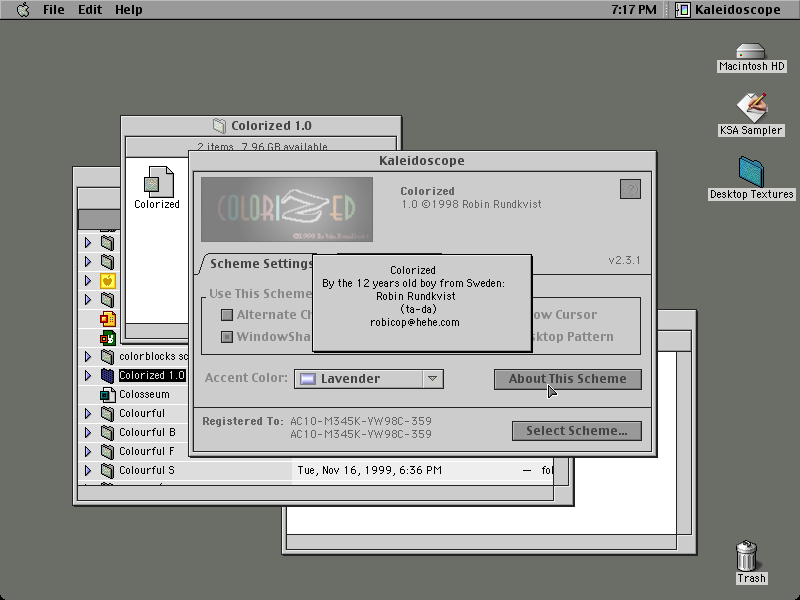Click the Colorized banner image in Kaleidoscope
800x600 pixels.
click(x=287, y=209)
